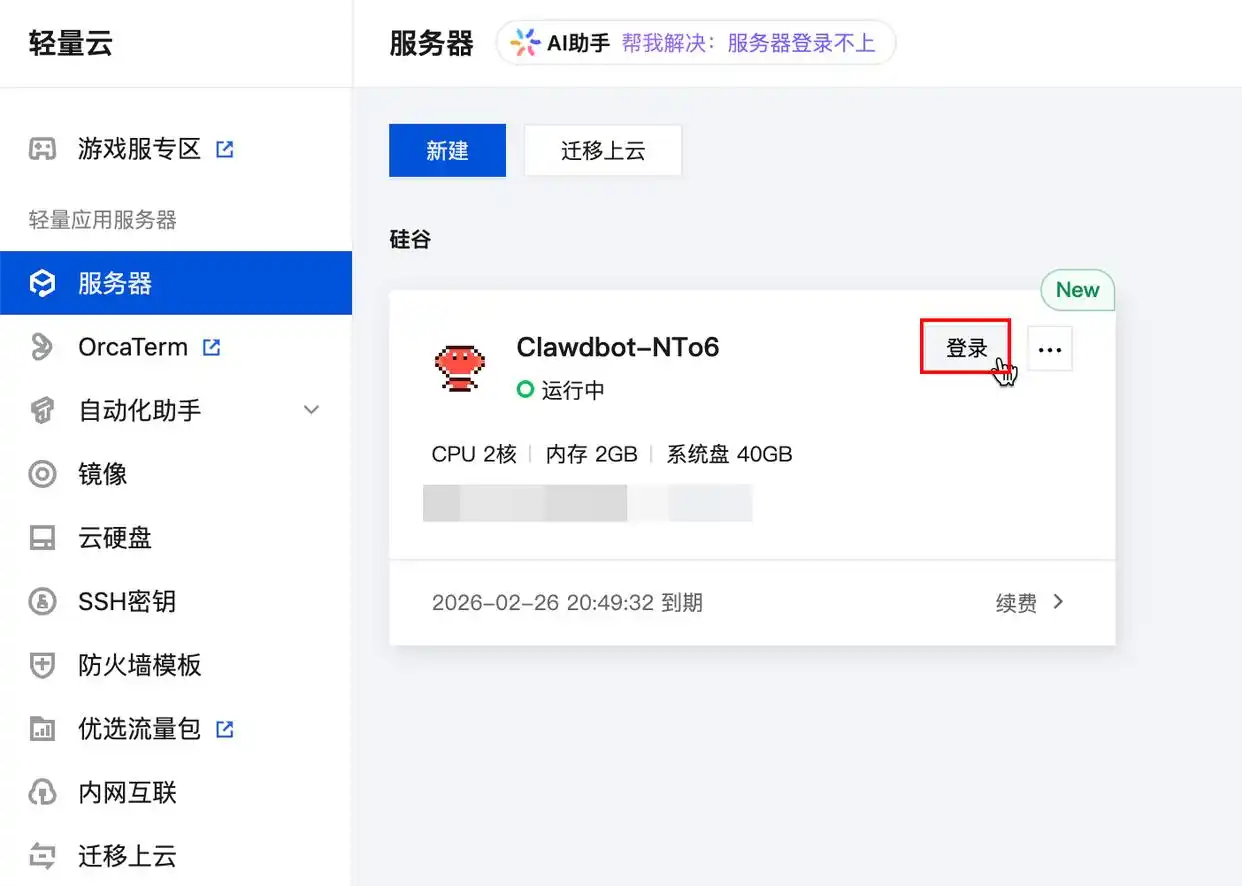
Task: Expand the 自动化助手 sidebar section
Action: point(310,410)
